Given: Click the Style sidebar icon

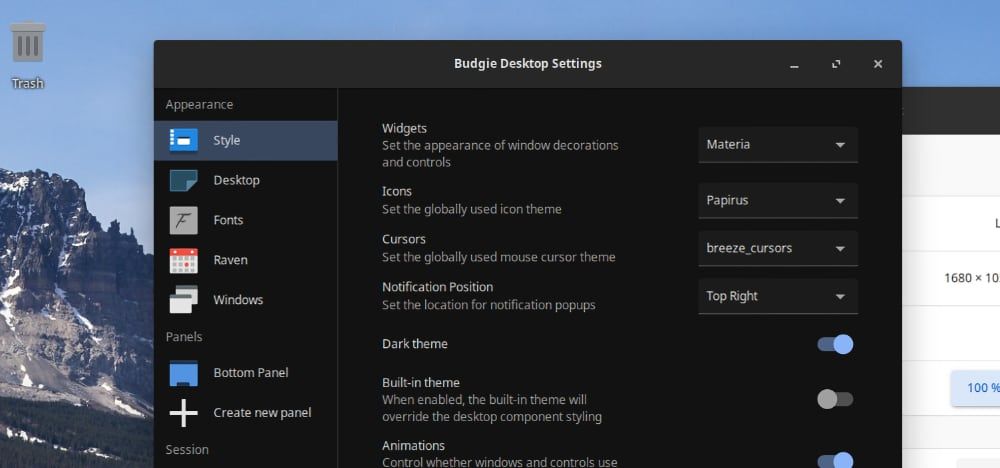Looking at the screenshot, I should [183, 140].
